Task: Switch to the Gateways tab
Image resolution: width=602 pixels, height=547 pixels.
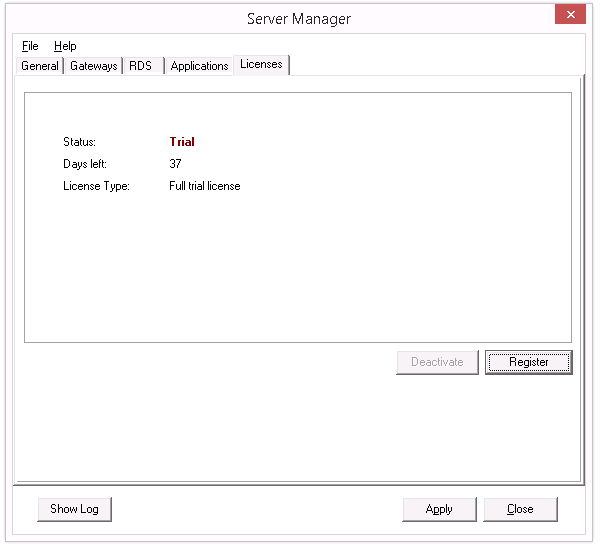Action: click(94, 66)
